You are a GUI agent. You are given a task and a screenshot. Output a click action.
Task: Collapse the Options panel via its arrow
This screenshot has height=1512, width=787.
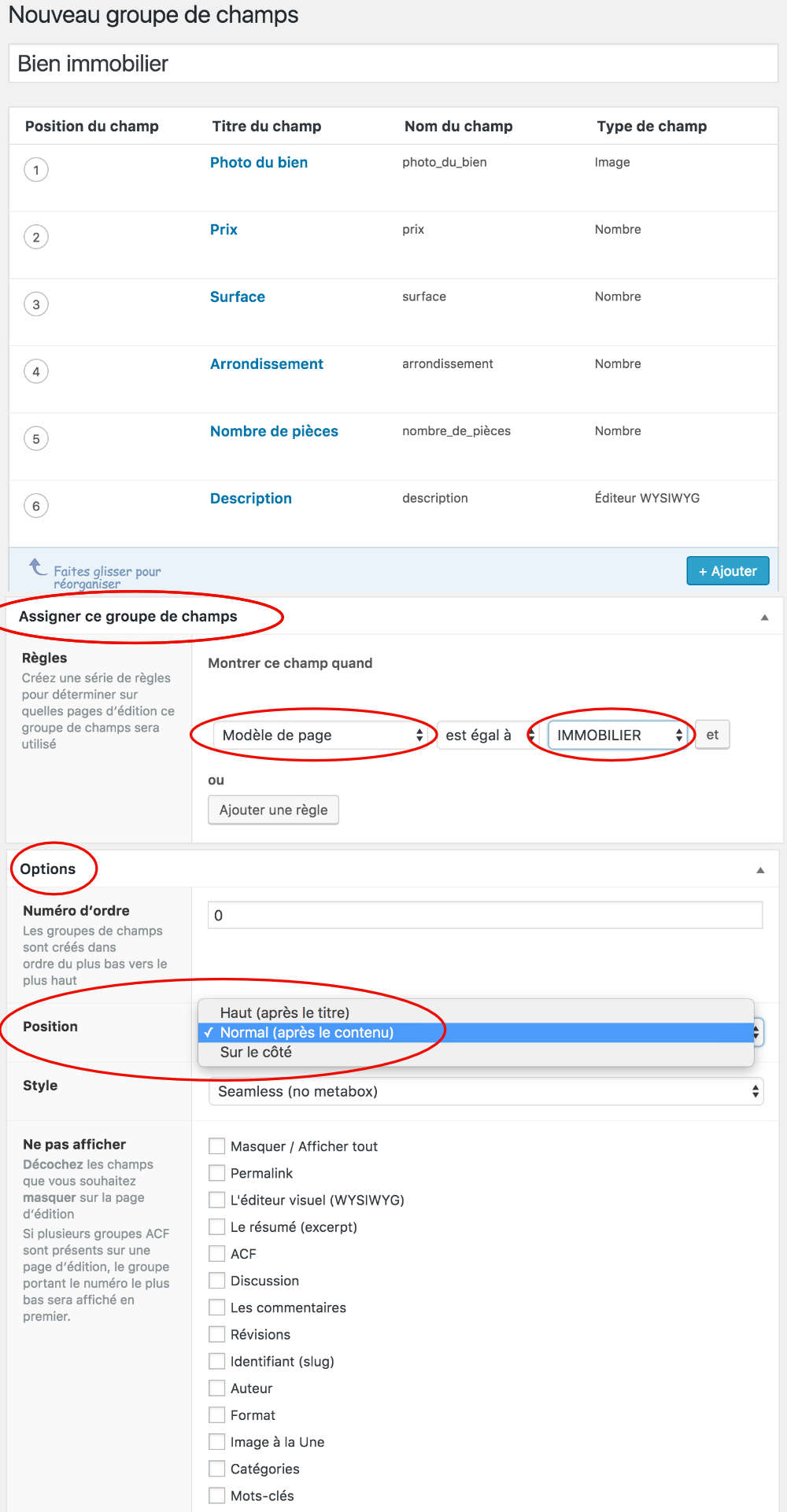pyautogui.click(x=760, y=868)
